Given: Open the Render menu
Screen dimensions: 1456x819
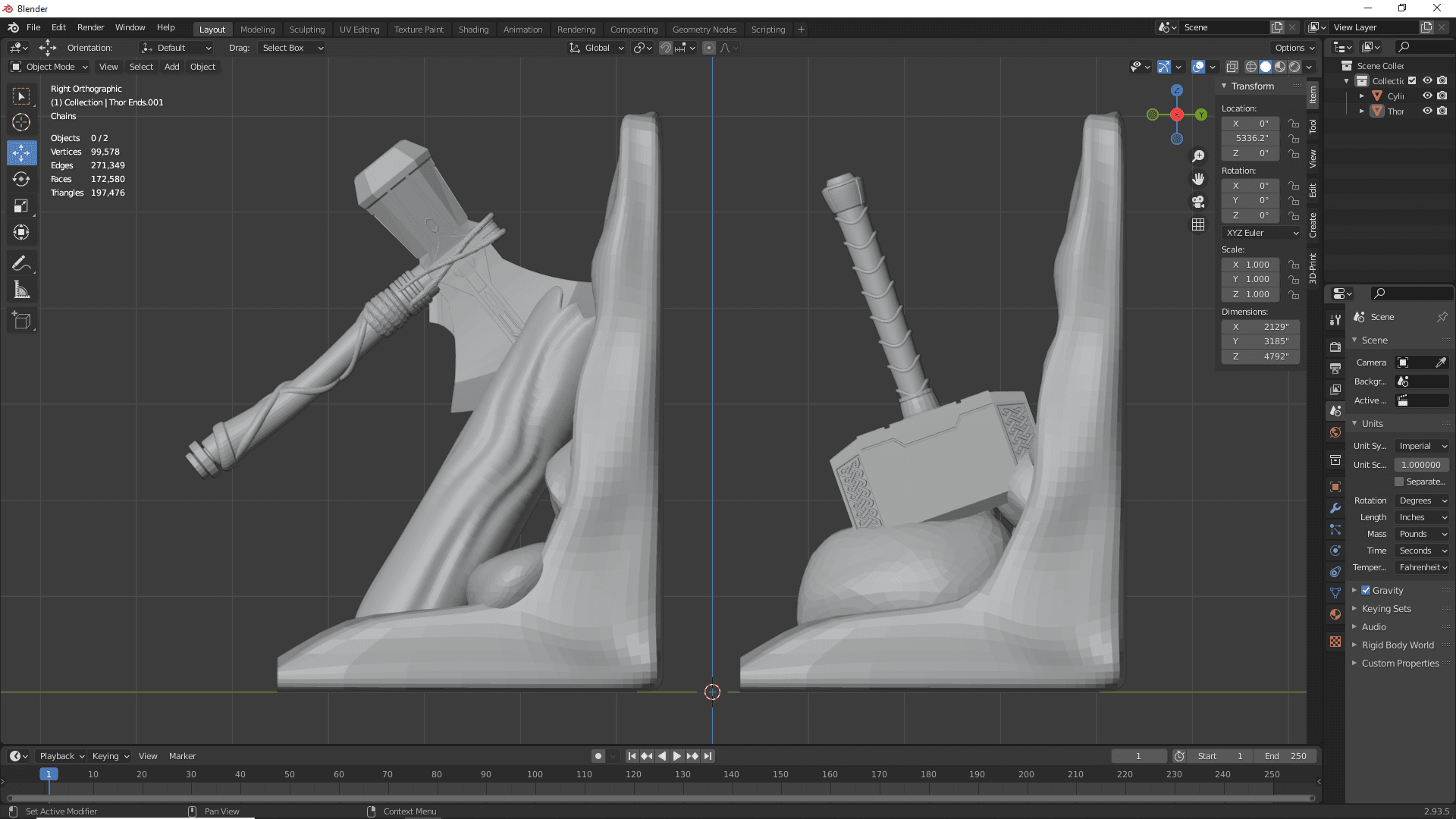Looking at the screenshot, I should (90, 27).
